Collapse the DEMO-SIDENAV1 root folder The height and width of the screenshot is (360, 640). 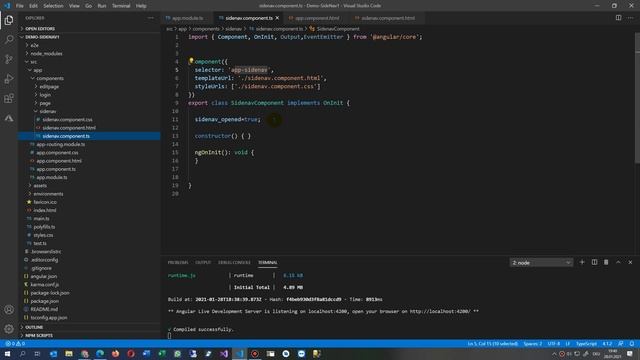coord(42,37)
